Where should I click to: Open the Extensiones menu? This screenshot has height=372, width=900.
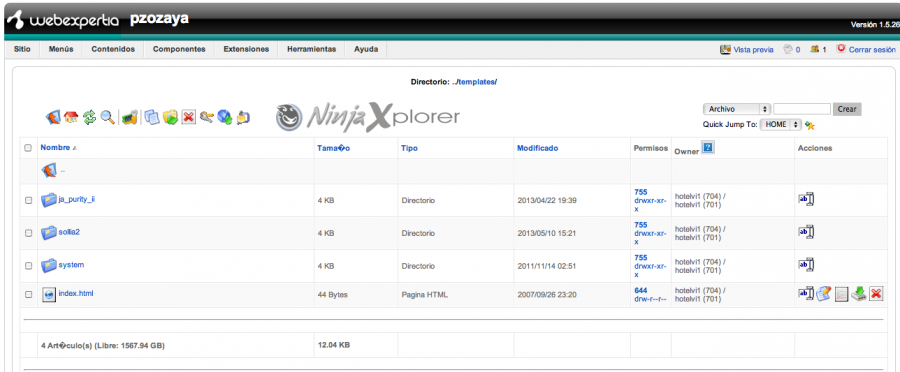coord(246,49)
